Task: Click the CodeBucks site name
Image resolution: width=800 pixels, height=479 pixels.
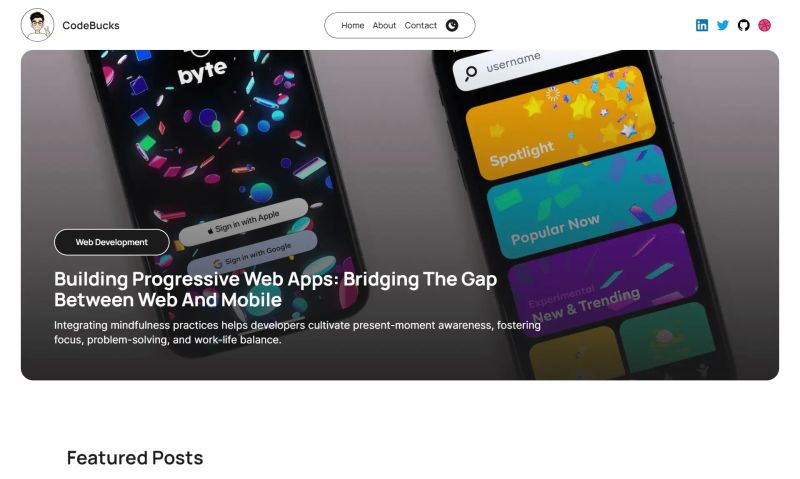Action: pyautogui.click(x=91, y=26)
